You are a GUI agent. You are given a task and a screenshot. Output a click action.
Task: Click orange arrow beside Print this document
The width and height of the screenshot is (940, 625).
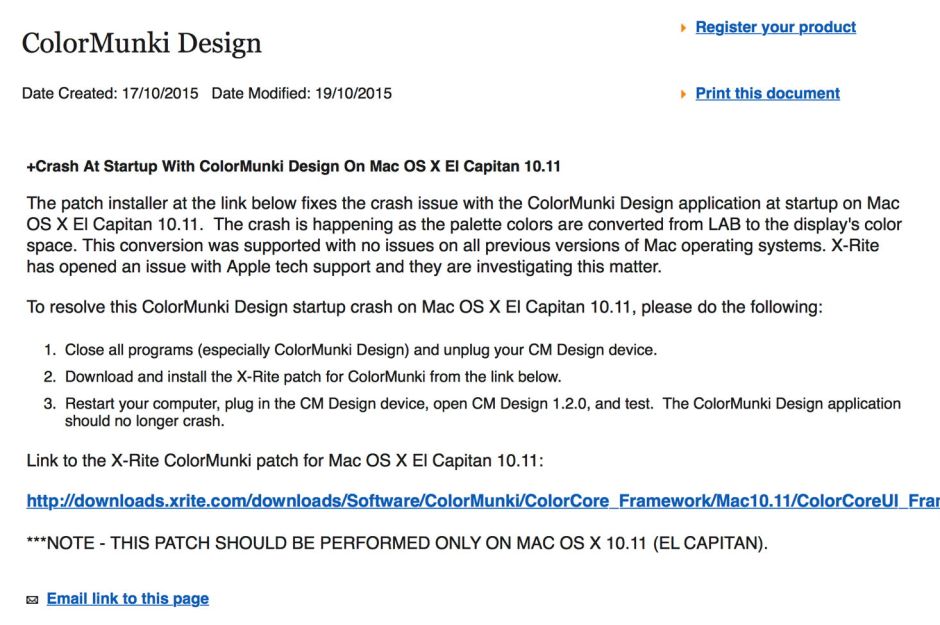[683, 94]
